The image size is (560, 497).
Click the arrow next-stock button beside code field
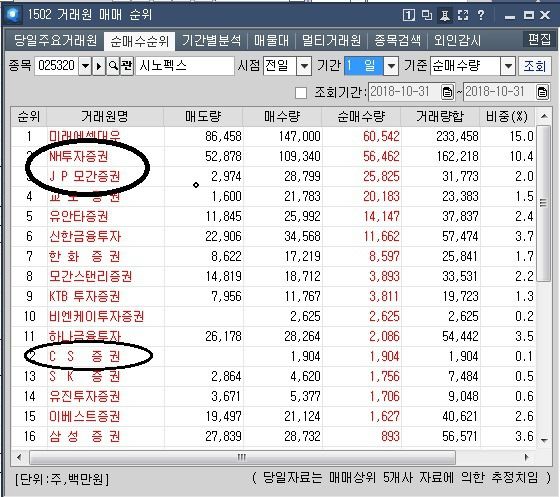pyautogui.click(x=99, y=66)
